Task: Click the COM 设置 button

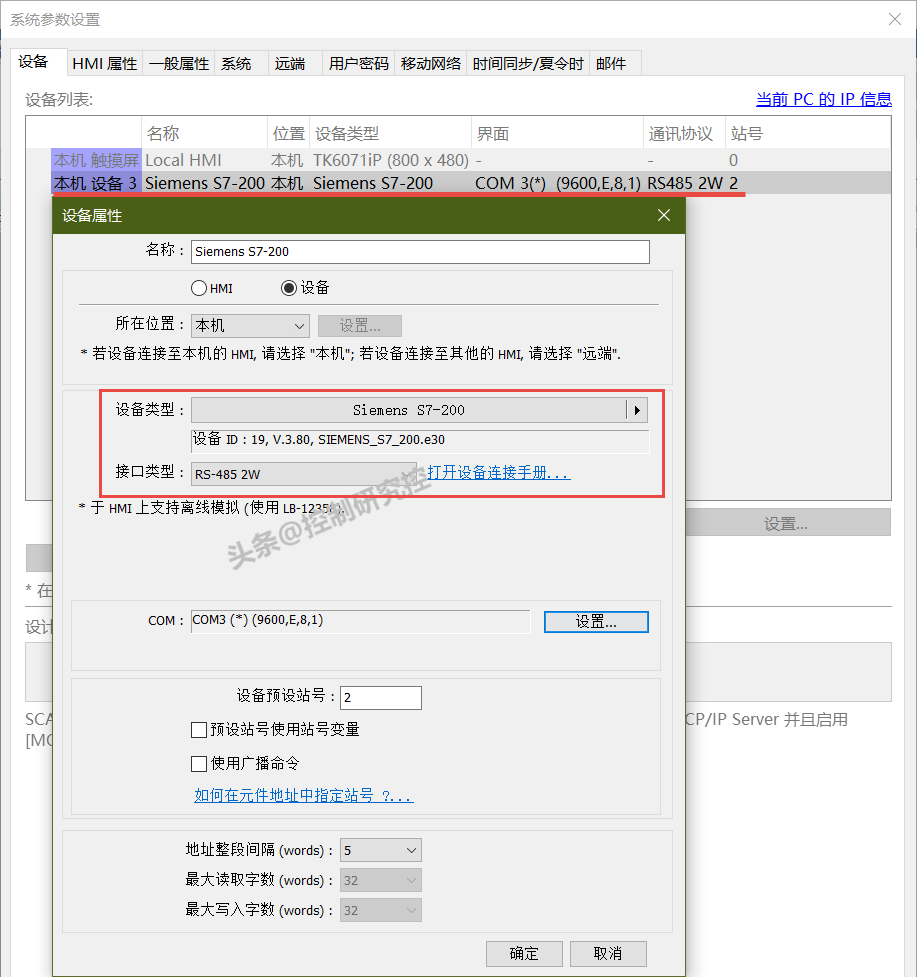Action: click(596, 622)
